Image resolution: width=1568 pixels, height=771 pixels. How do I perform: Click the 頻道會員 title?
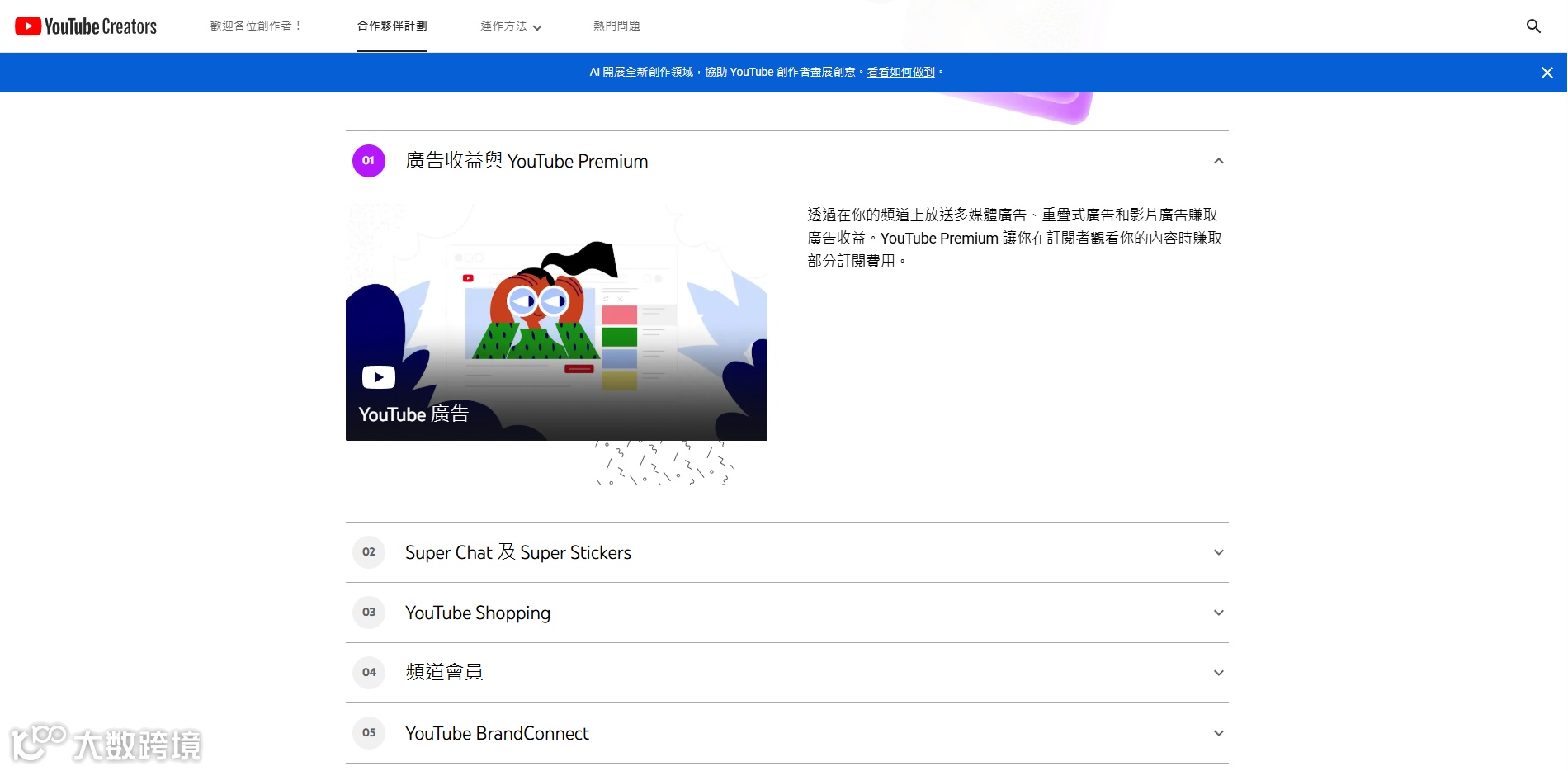[444, 673]
